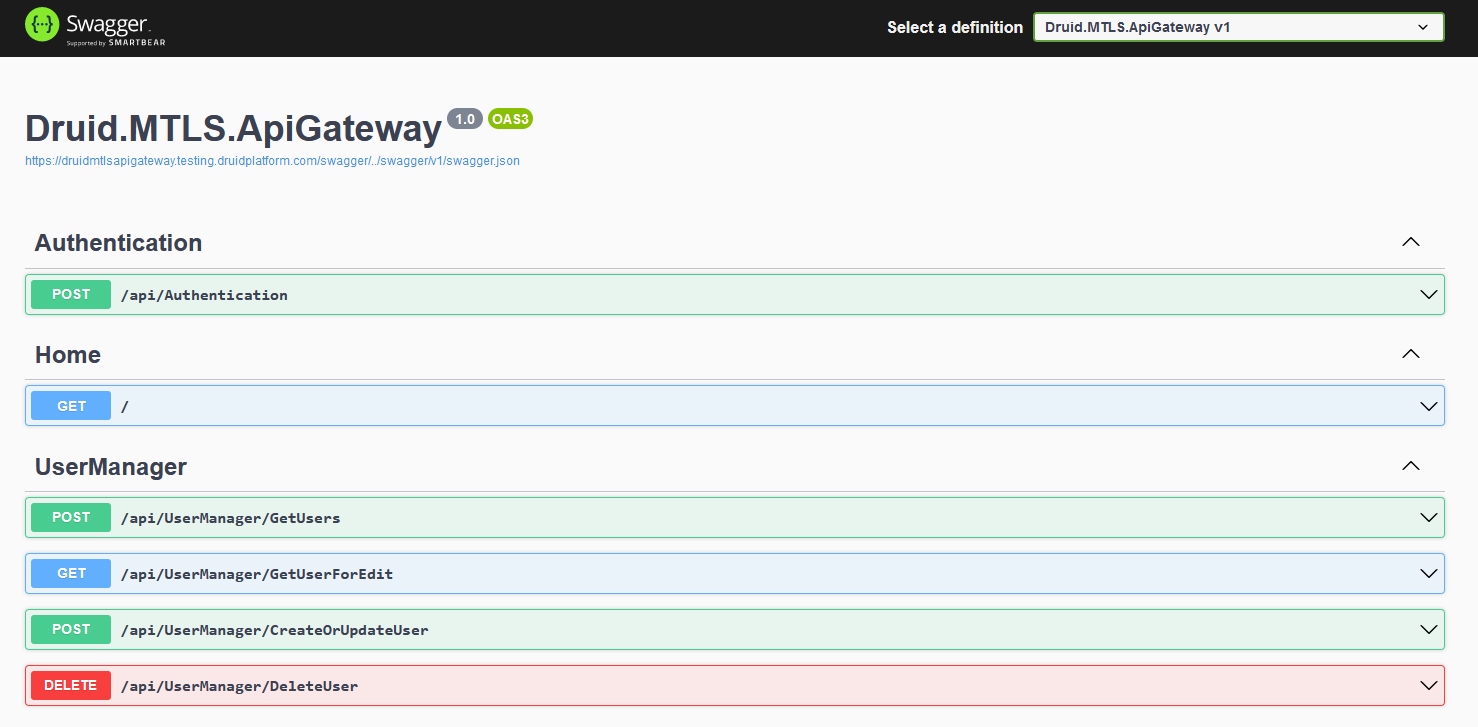Expand the POST GetUsers endpoint arrow
The image size is (1478, 727).
[x=1428, y=518]
